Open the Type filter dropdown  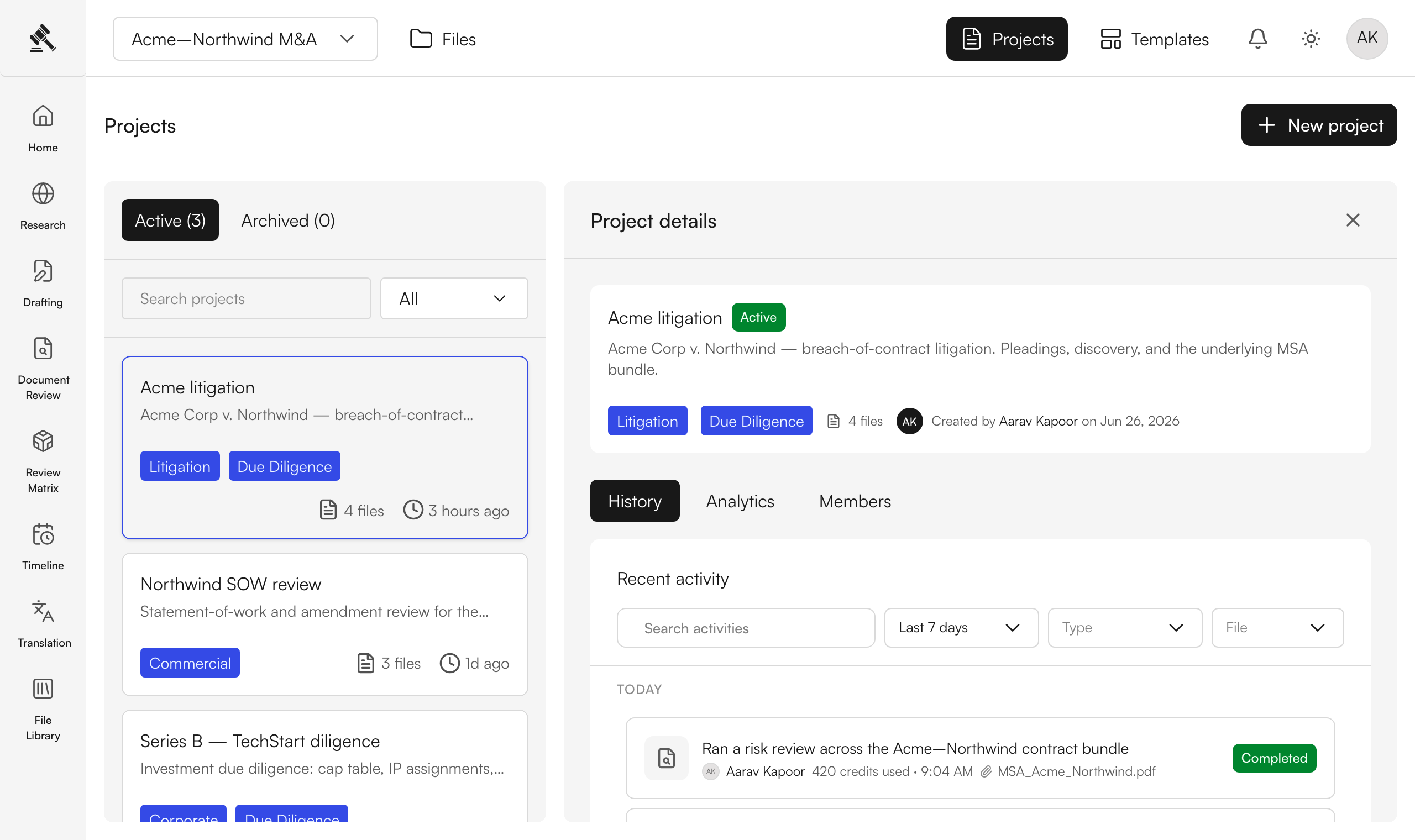pos(1125,628)
